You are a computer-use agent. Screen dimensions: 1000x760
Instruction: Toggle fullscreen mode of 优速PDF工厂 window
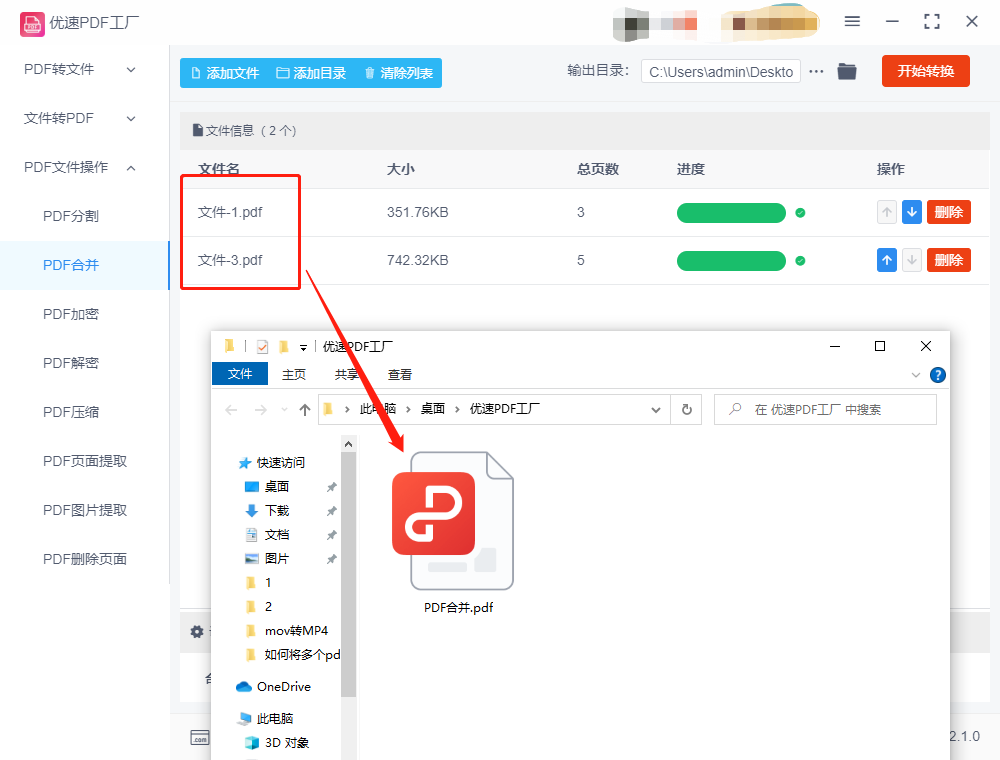(x=932, y=22)
